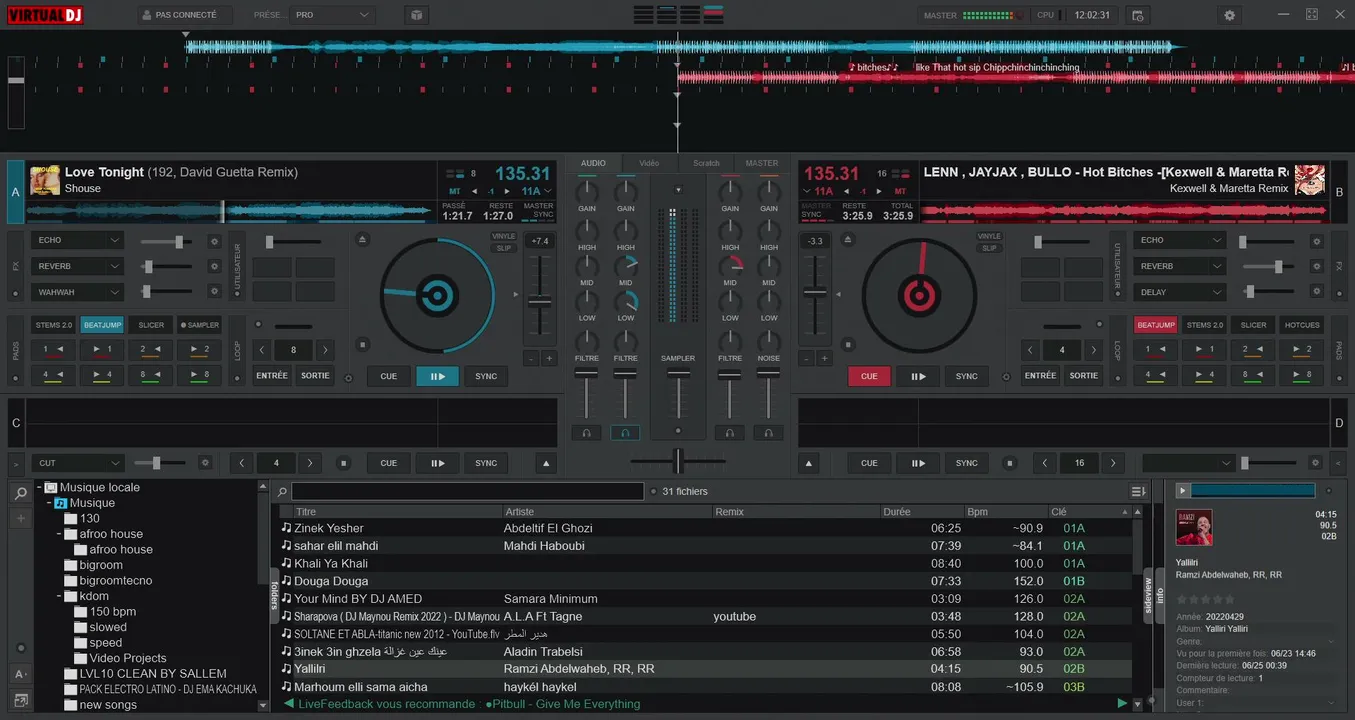The height and width of the screenshot is (720, 1355).
Task: Toggle SLIP mode on deck A
Action: (x=504, y=248)
